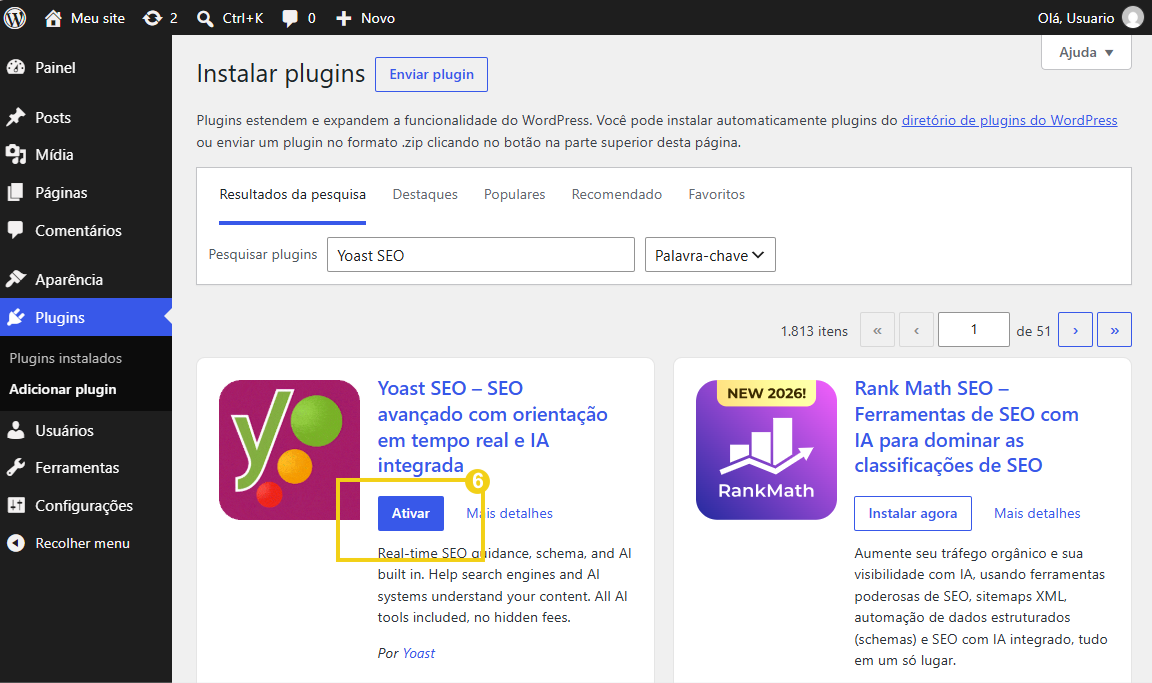The image size is (1152, 683).
Task: Click the current page number field
Action: point(973,330)
